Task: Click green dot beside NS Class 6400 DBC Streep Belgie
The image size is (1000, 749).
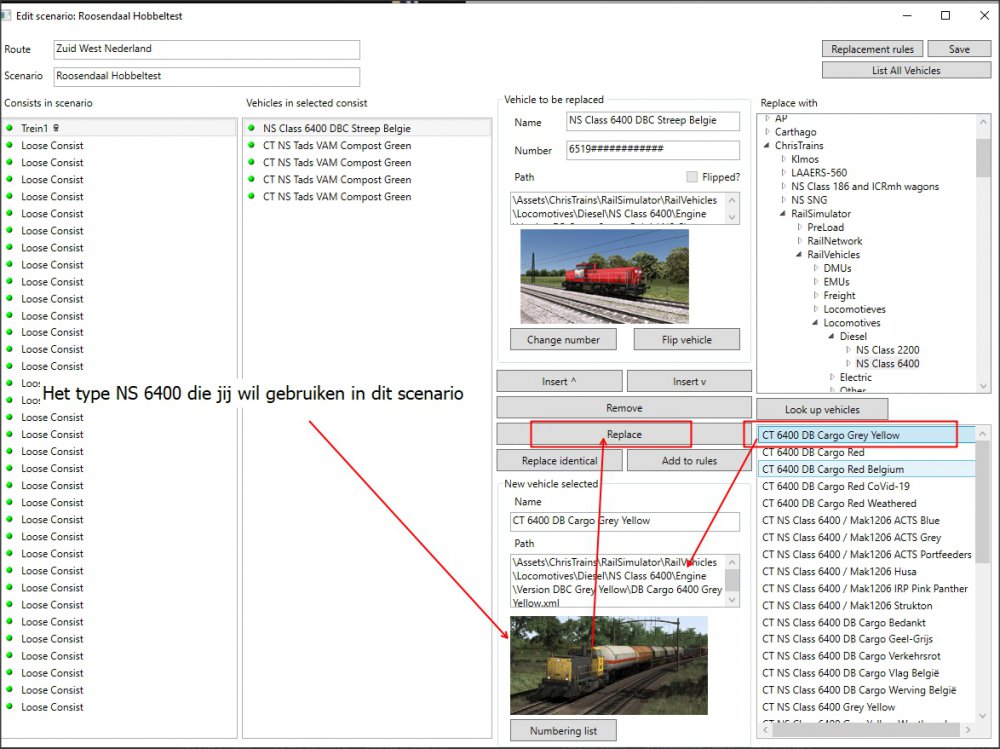Action: click(x=252, y=128)
